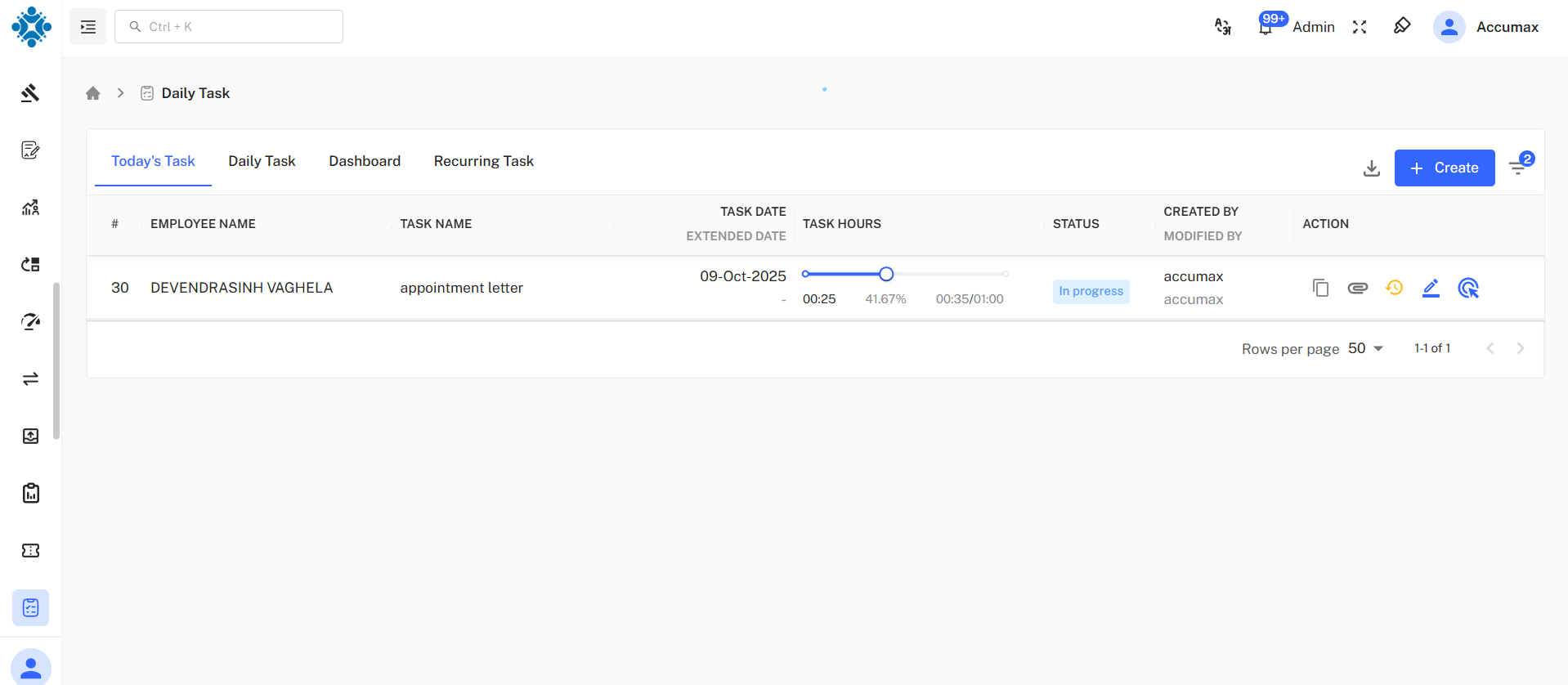Open notifications bell showing 99+
Image resolution: width=1568 pixels, height=685 pixels.
1266,27
